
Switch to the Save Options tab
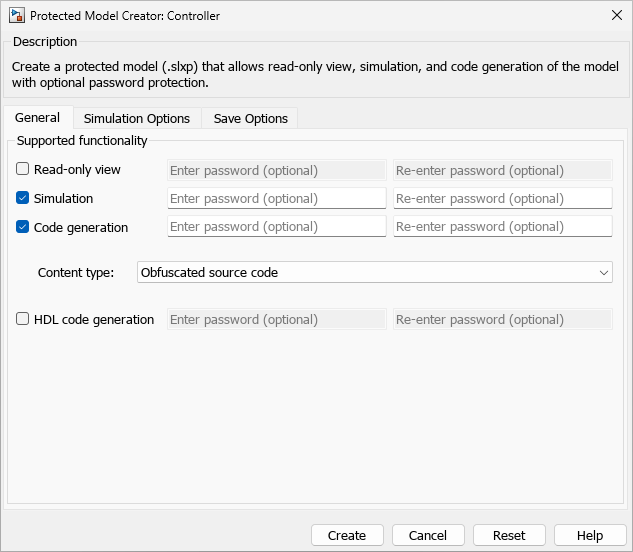click(250, 119)
